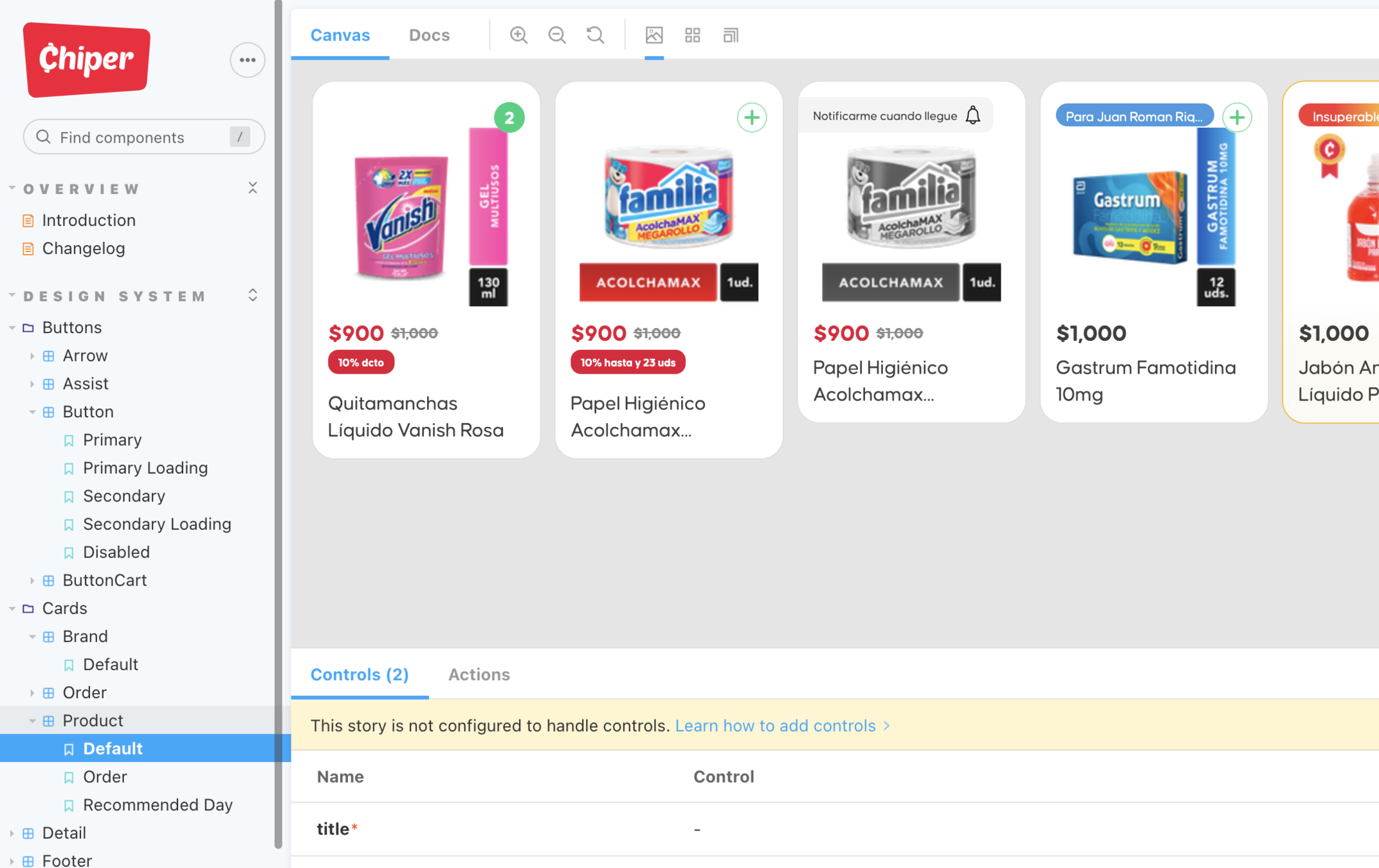Screen dimensions: 1379x868
Task: Click the zoom in toolbar icon
Action: coord(518,35)
